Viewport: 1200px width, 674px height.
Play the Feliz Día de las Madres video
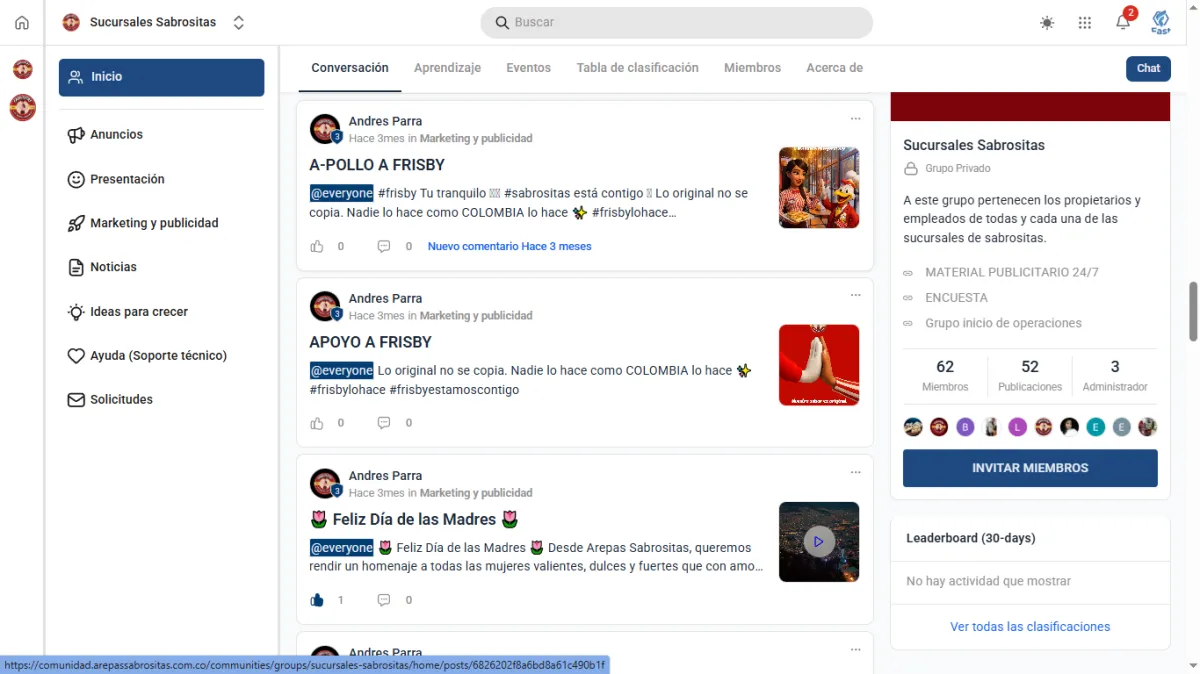(x=819, y=542)
